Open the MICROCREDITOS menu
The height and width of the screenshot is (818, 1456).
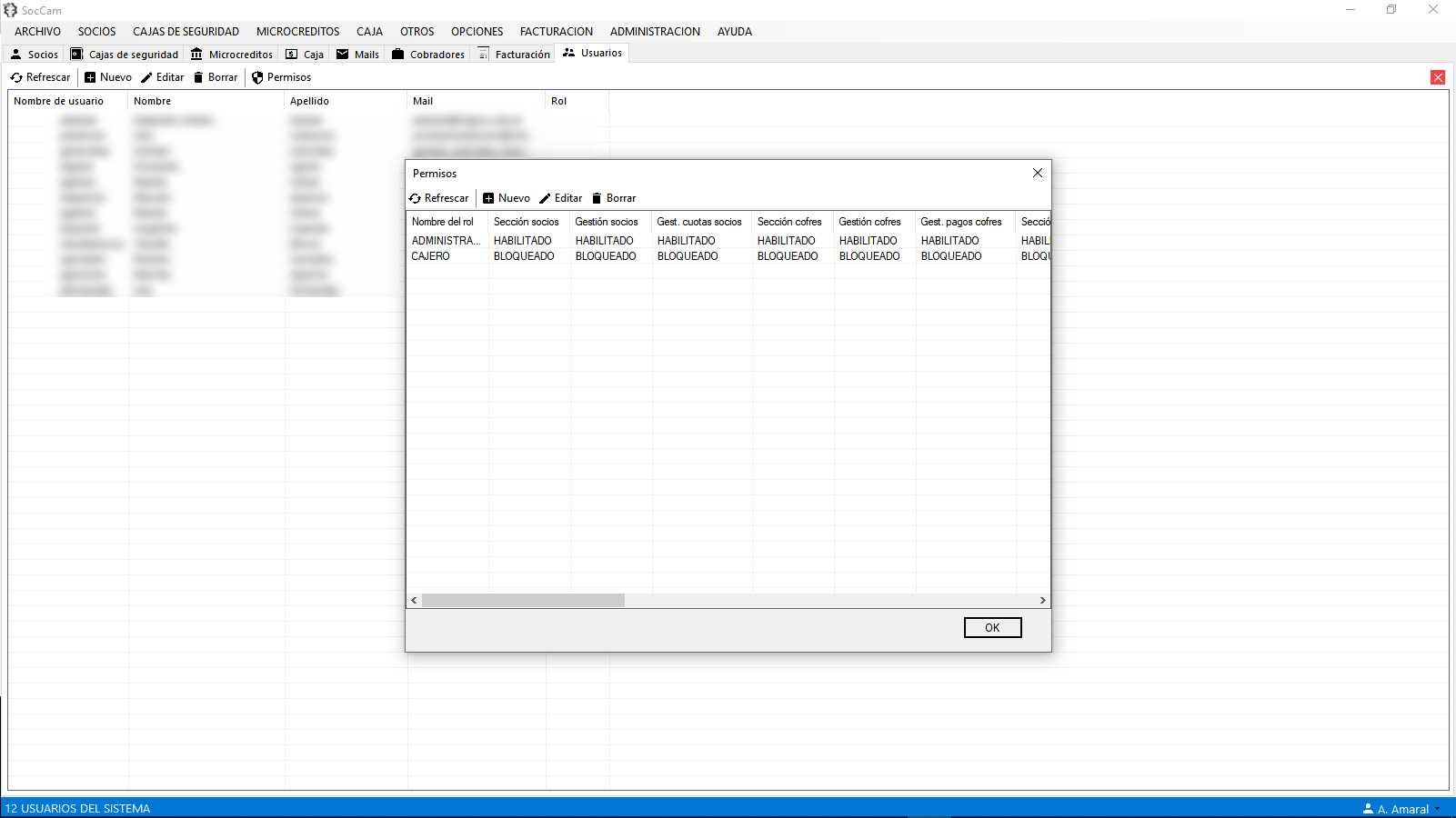[298, 31]
